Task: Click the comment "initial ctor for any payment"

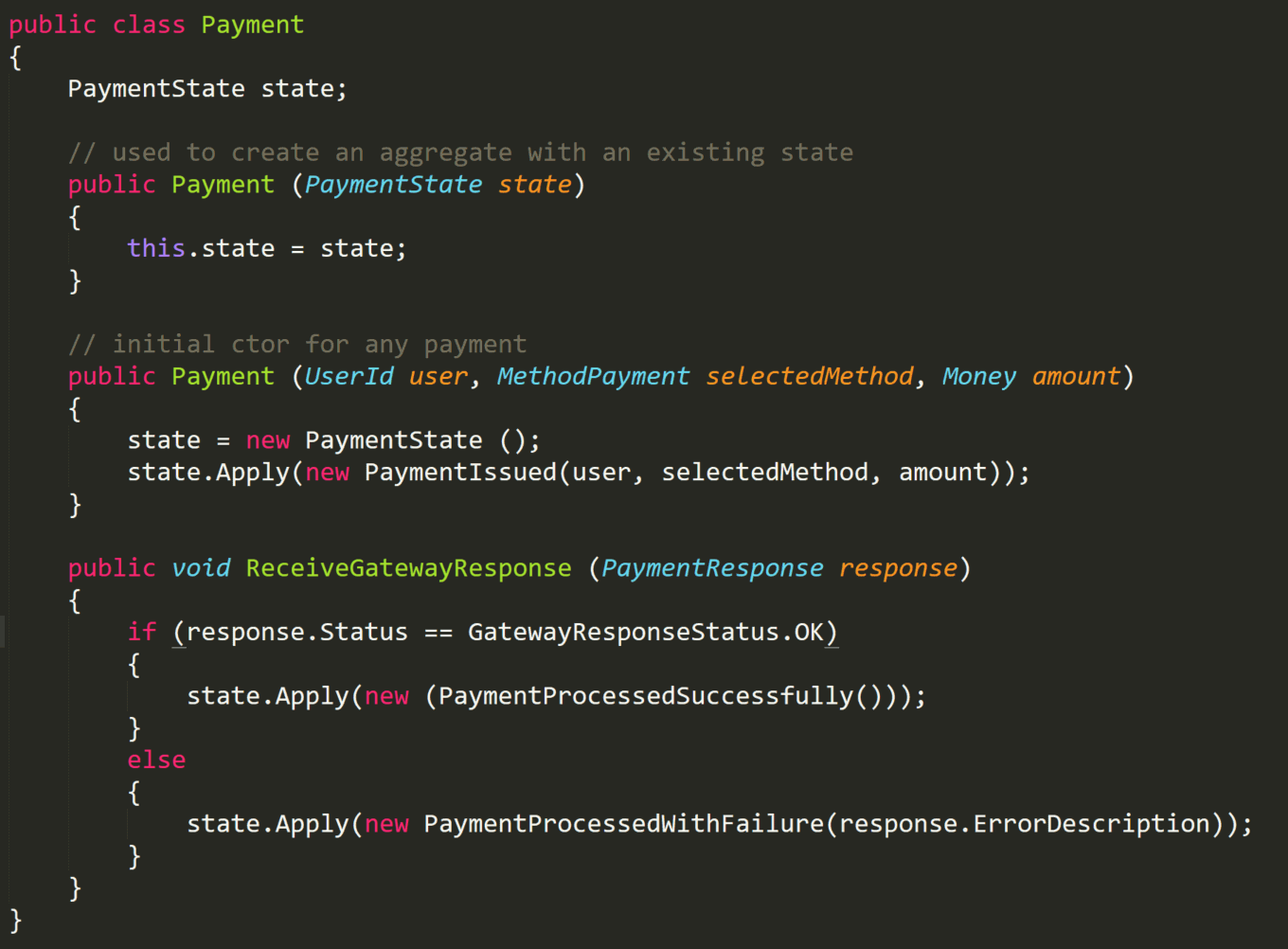Action: [x=319, y=345]
